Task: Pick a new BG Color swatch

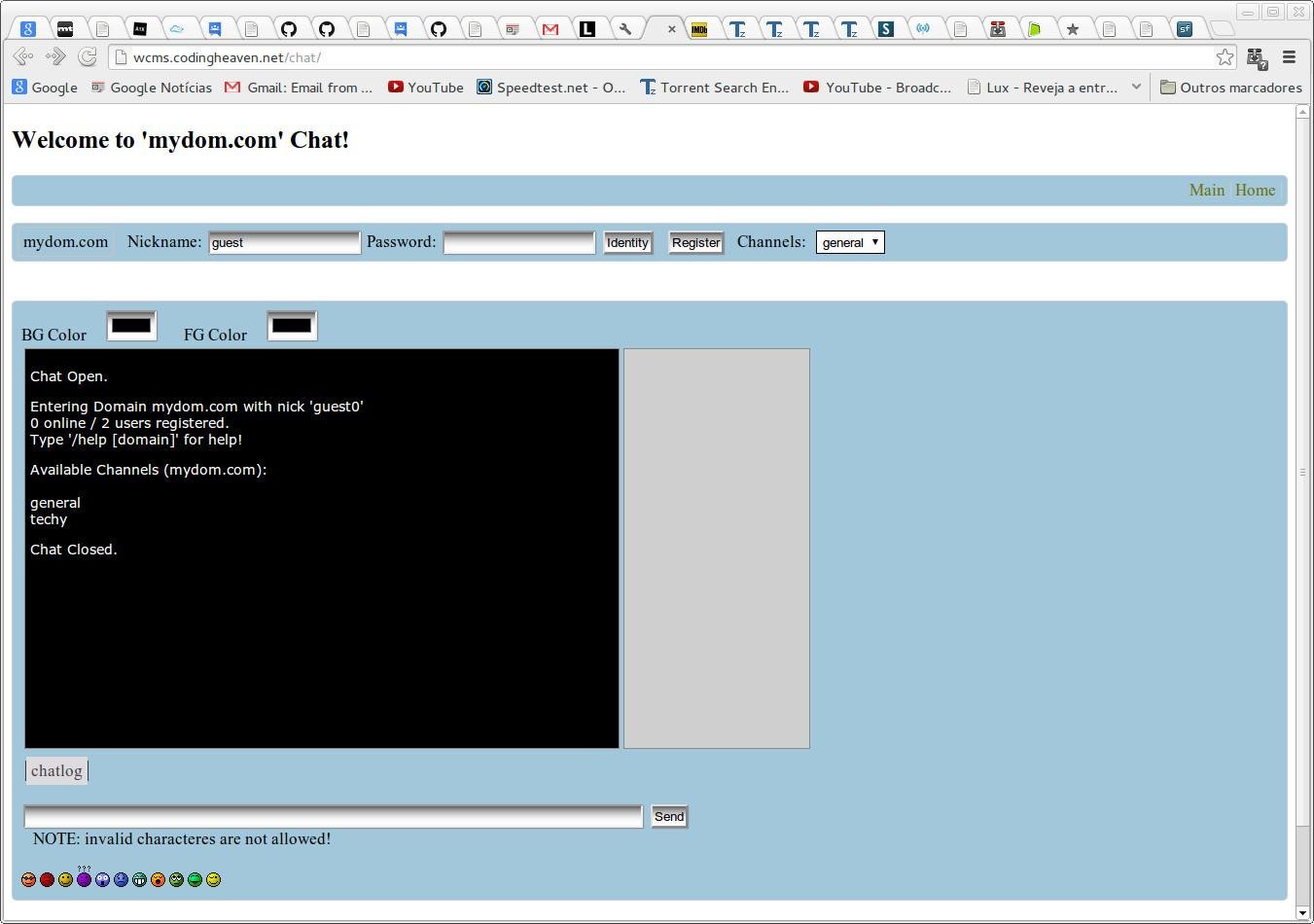Action: (x=131, y=325)
